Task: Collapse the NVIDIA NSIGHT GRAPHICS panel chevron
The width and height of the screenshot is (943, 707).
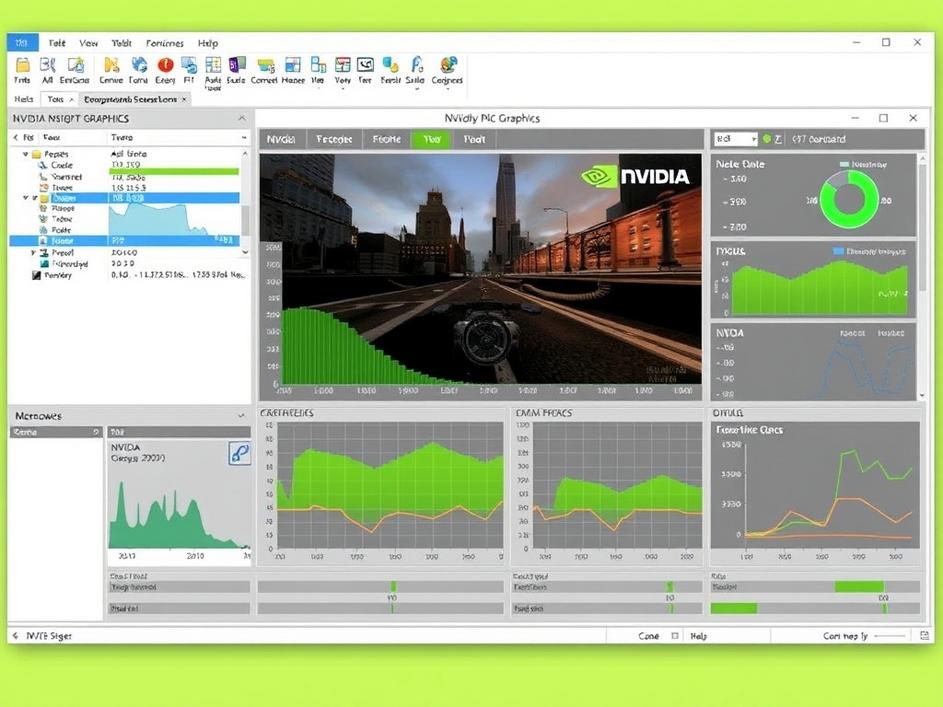Action: point(241,119)
